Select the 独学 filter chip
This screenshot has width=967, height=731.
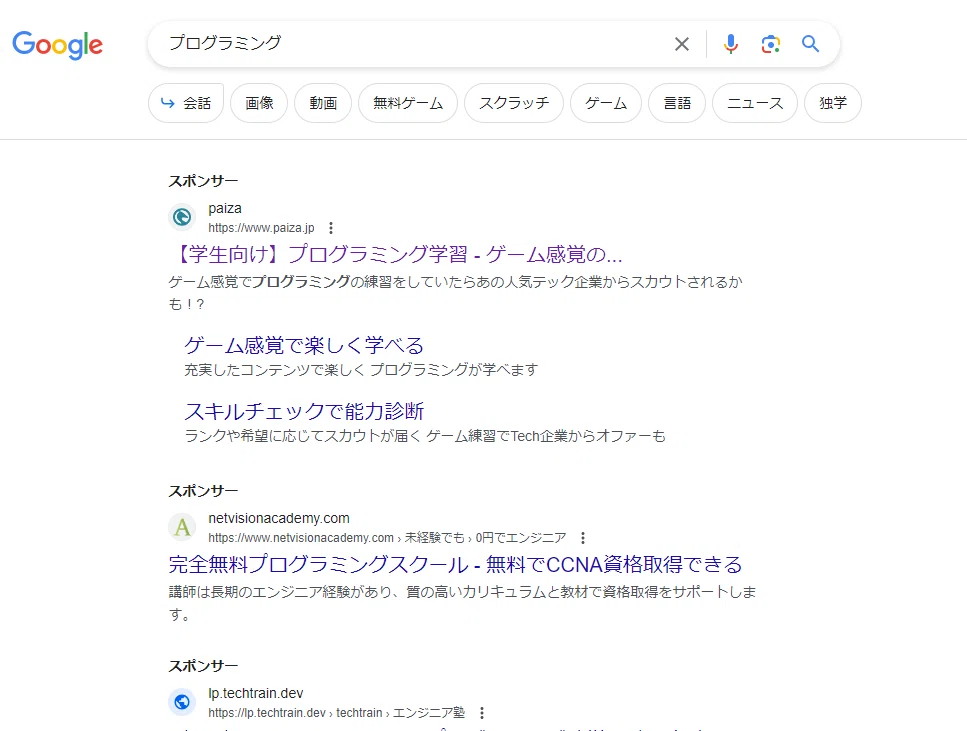(833, 103)
